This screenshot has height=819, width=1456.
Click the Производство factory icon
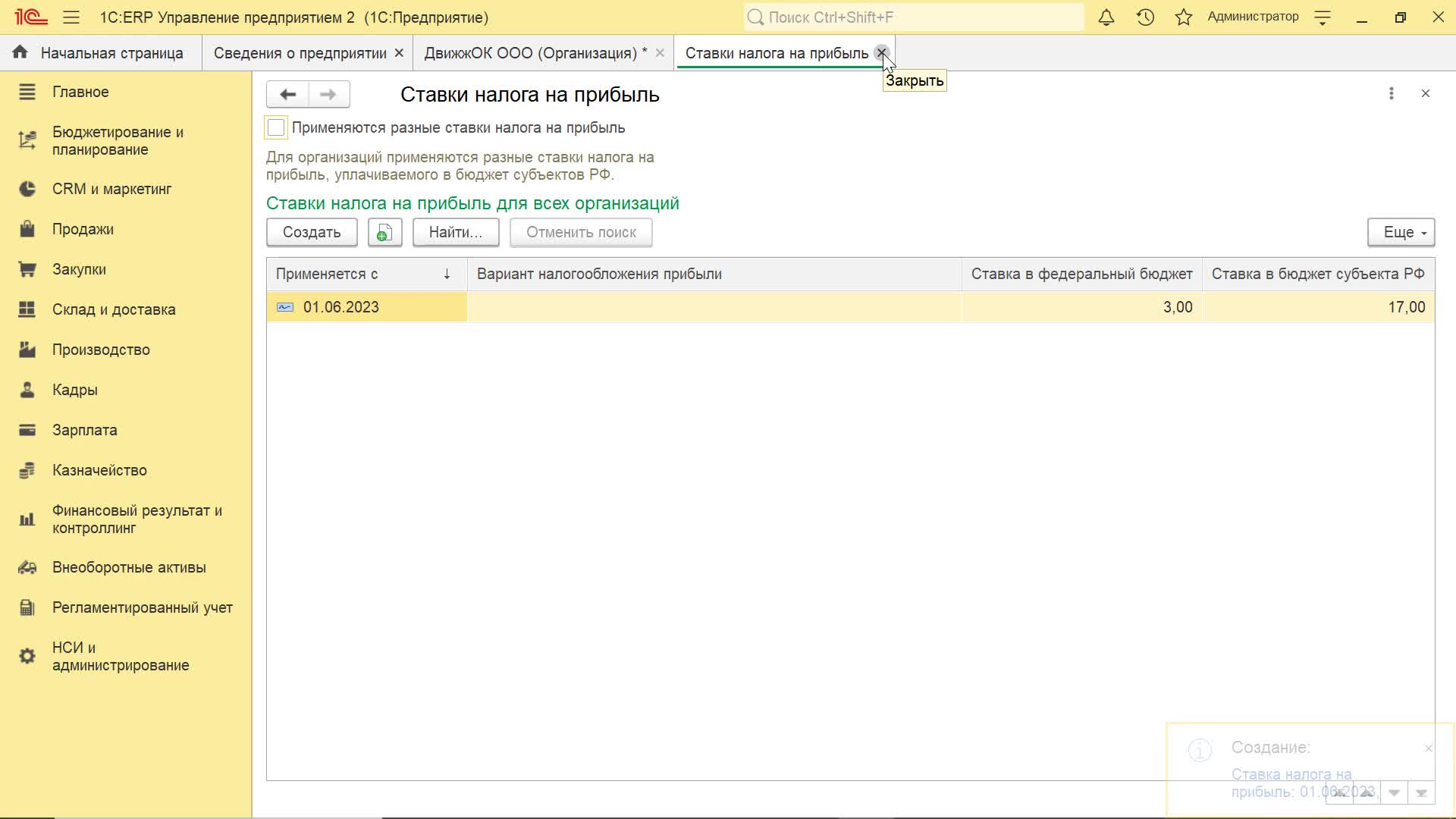[27, 350]
